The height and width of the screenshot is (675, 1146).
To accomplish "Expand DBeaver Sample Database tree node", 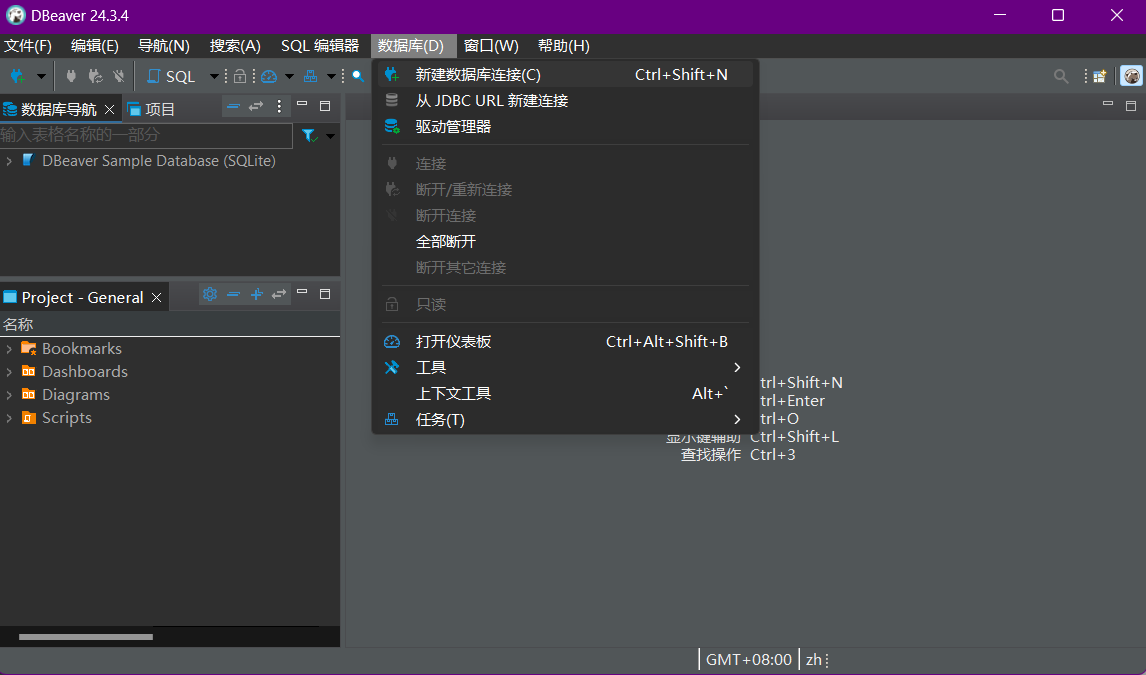I will [9, 161].
